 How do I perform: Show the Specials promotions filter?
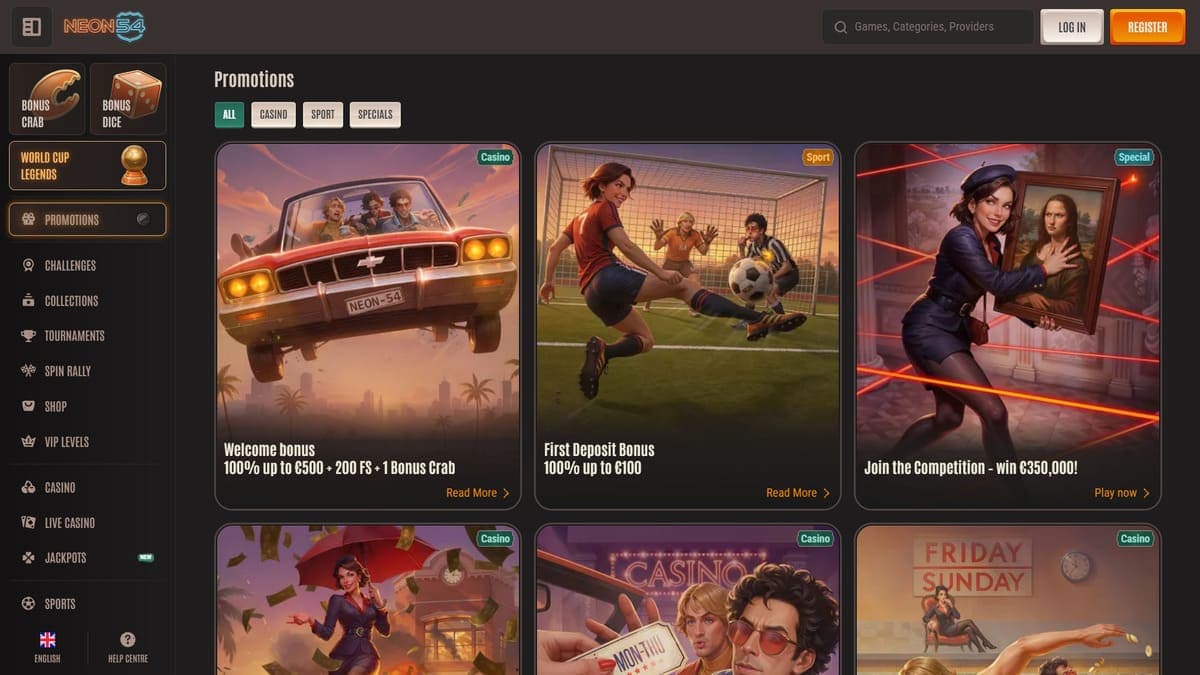click(x=375, y=114)
